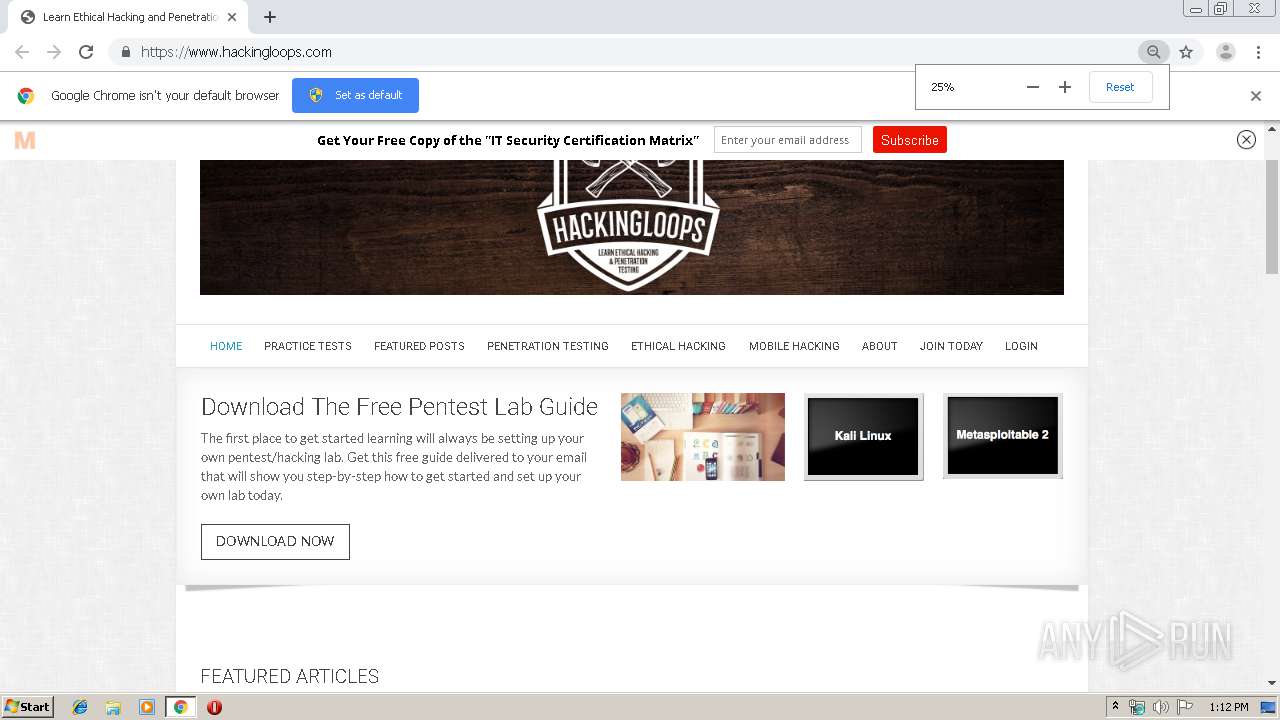Open the LOGIN menu item
This screenshot has height=720, width=1280.
(1021, 346)
